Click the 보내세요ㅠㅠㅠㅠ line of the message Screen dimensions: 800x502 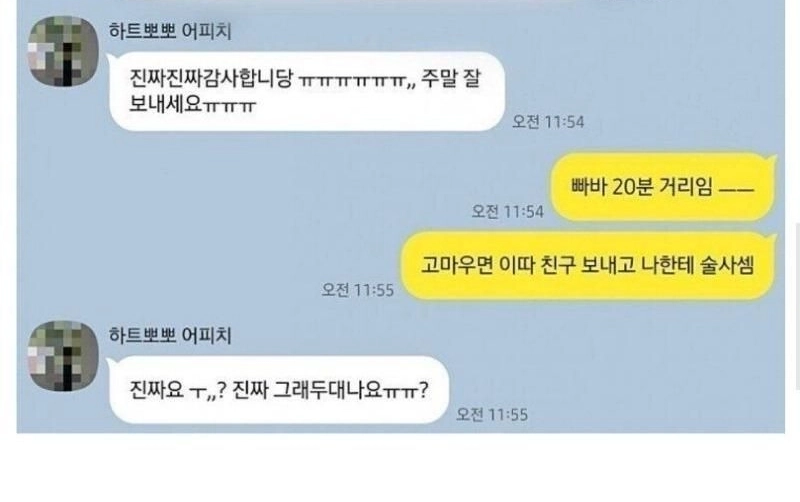(x=192, y=105)
